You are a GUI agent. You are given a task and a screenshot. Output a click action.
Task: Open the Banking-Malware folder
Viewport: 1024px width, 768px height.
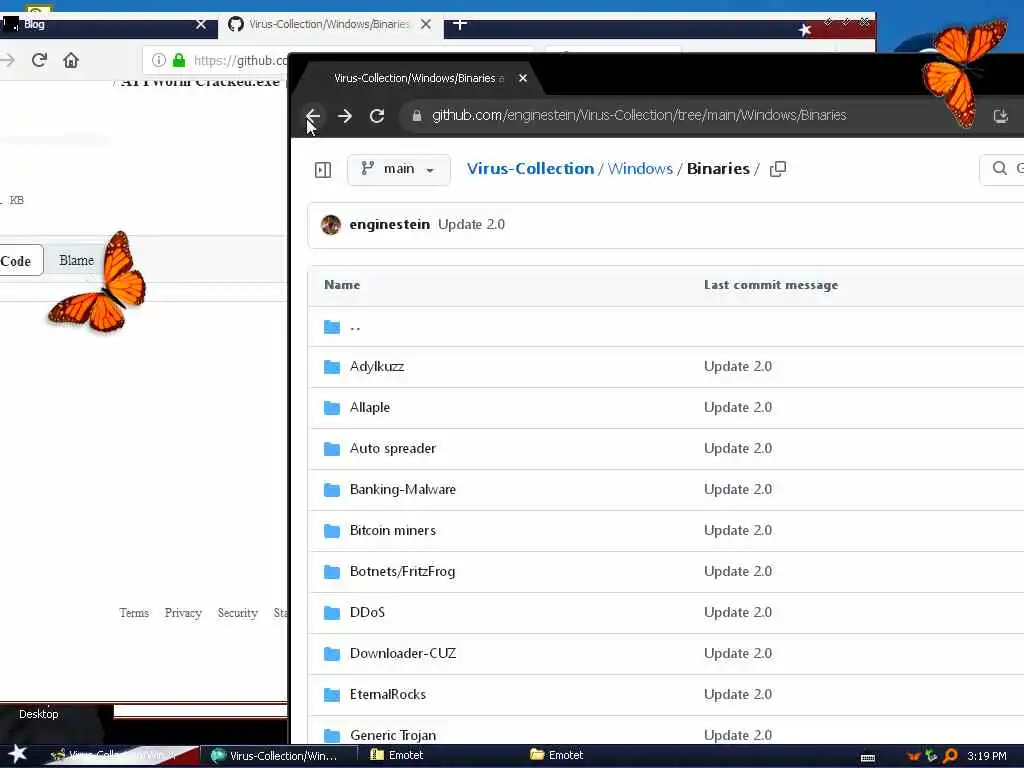pos(402,490)
